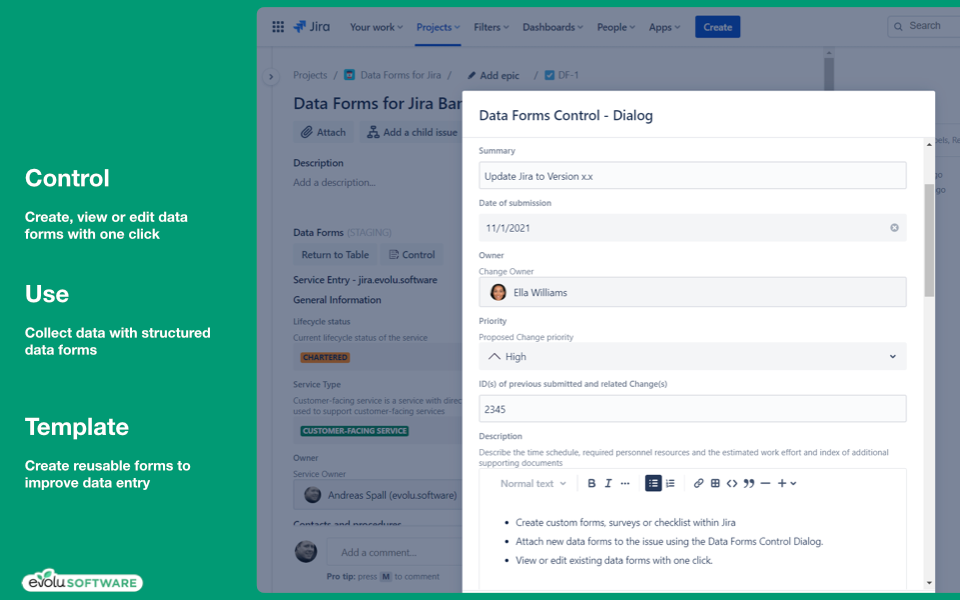
Task: Open more formatting options ellipsis
Action: (625, 483)
